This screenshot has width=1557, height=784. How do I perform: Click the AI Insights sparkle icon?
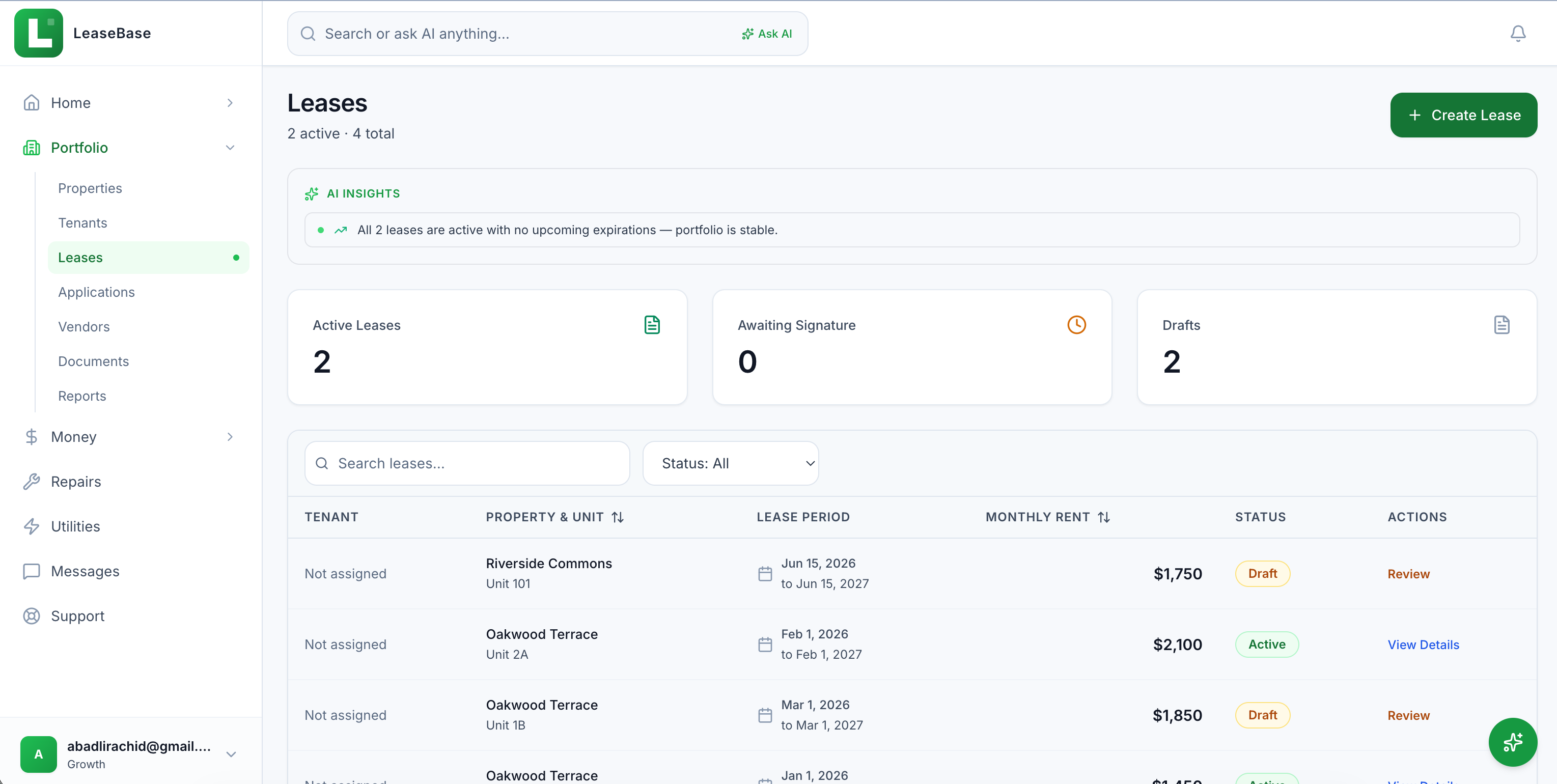point(311,193)
